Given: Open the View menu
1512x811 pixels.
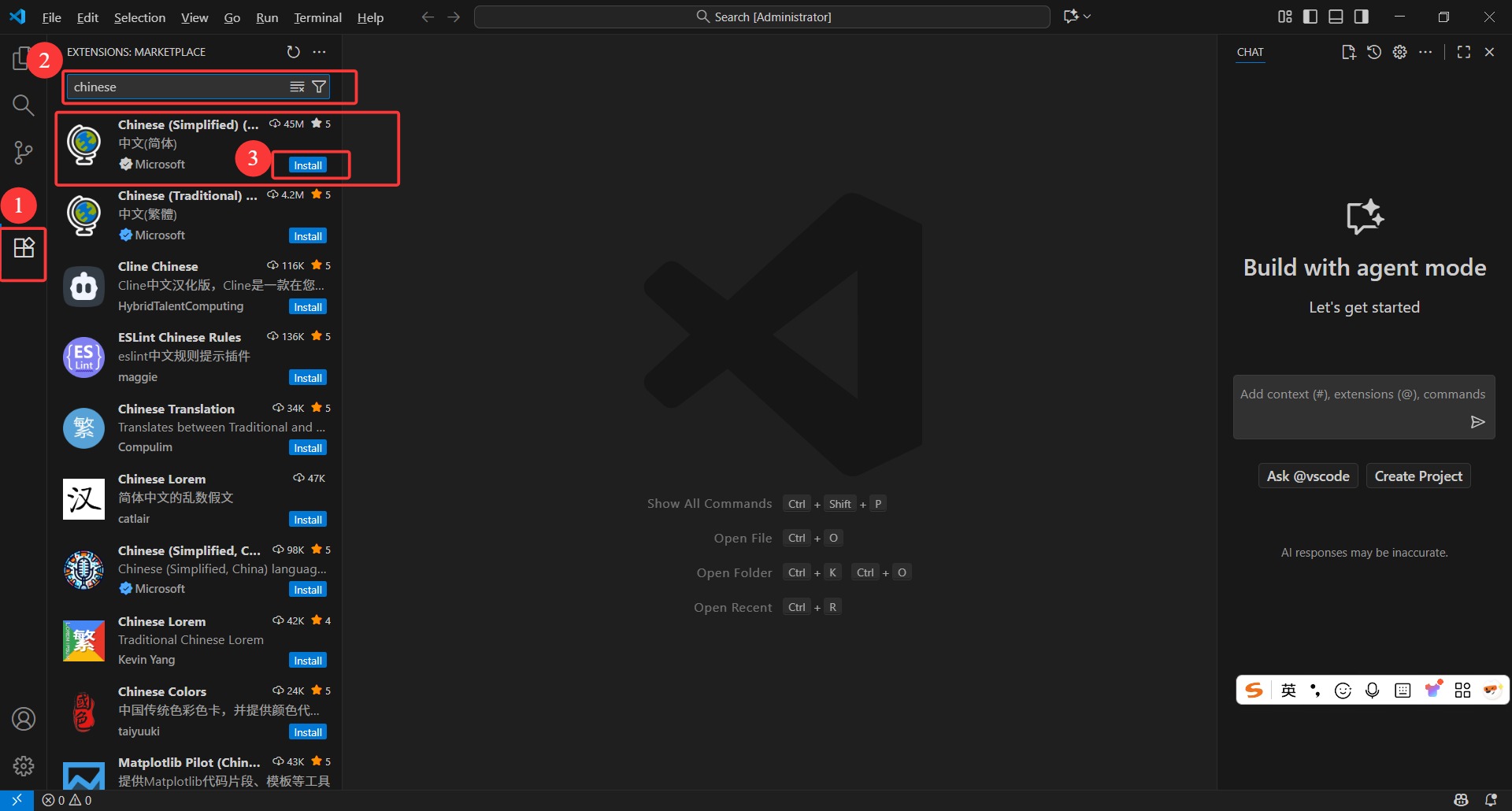Looking at the screenshot, I should point(195,17).
